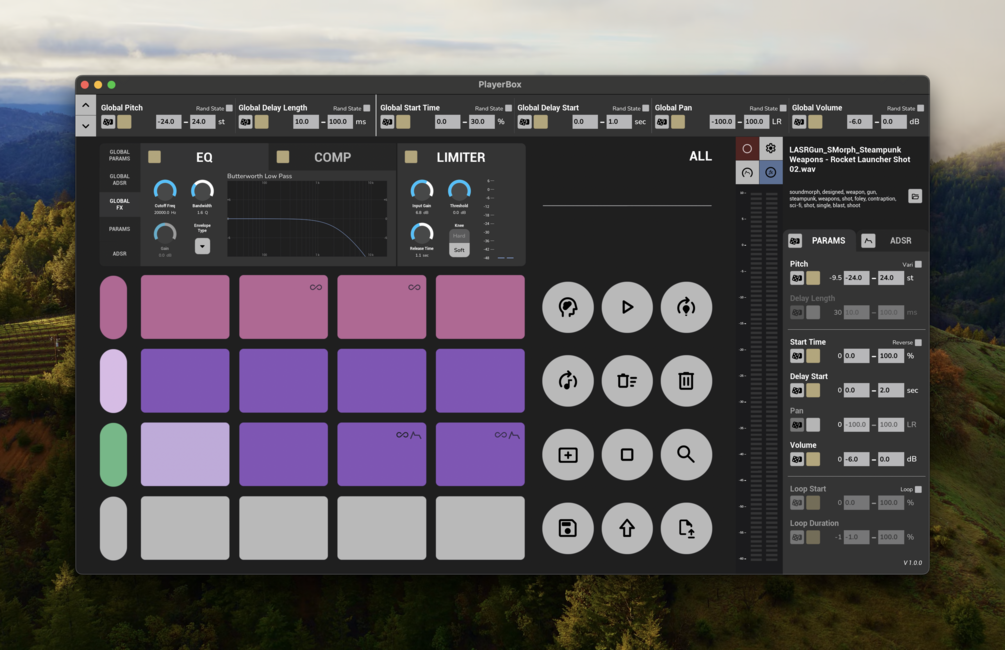Click the Global Volume dice icon
The width and height of the screenshot is (1005, 650).
point(799,122)
